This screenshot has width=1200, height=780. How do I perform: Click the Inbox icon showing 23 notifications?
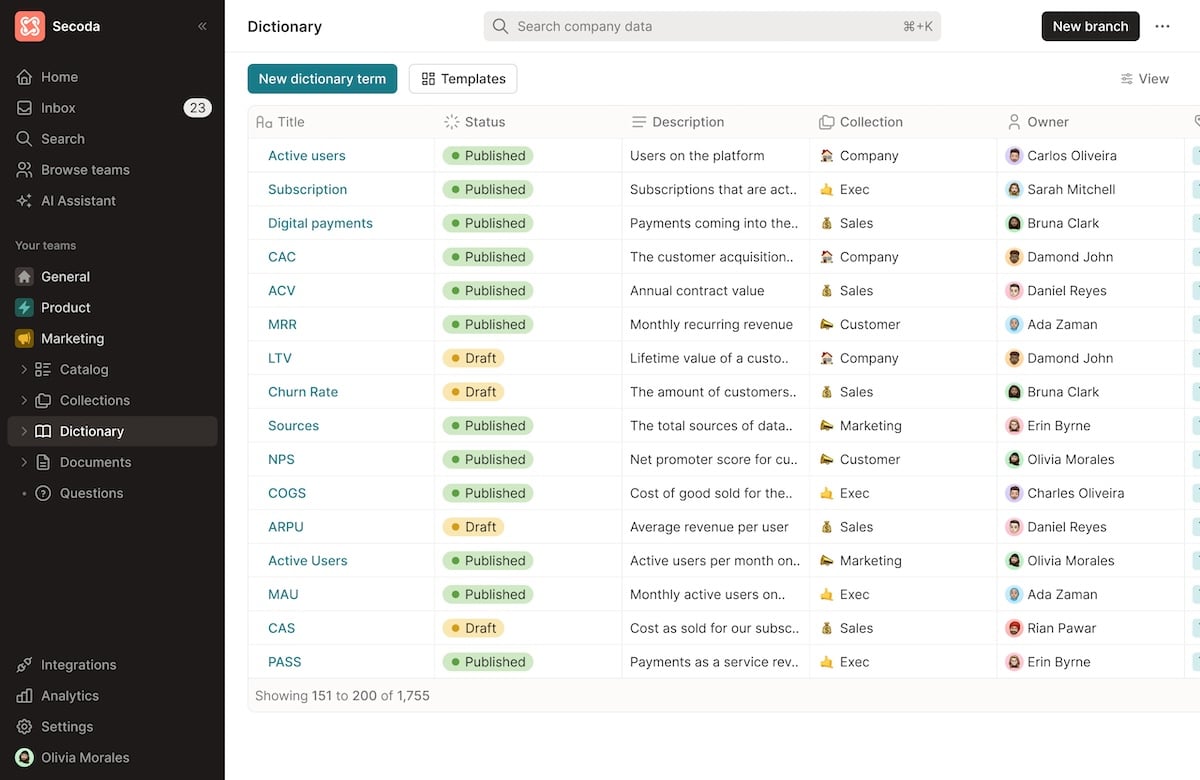click(23, 108)
